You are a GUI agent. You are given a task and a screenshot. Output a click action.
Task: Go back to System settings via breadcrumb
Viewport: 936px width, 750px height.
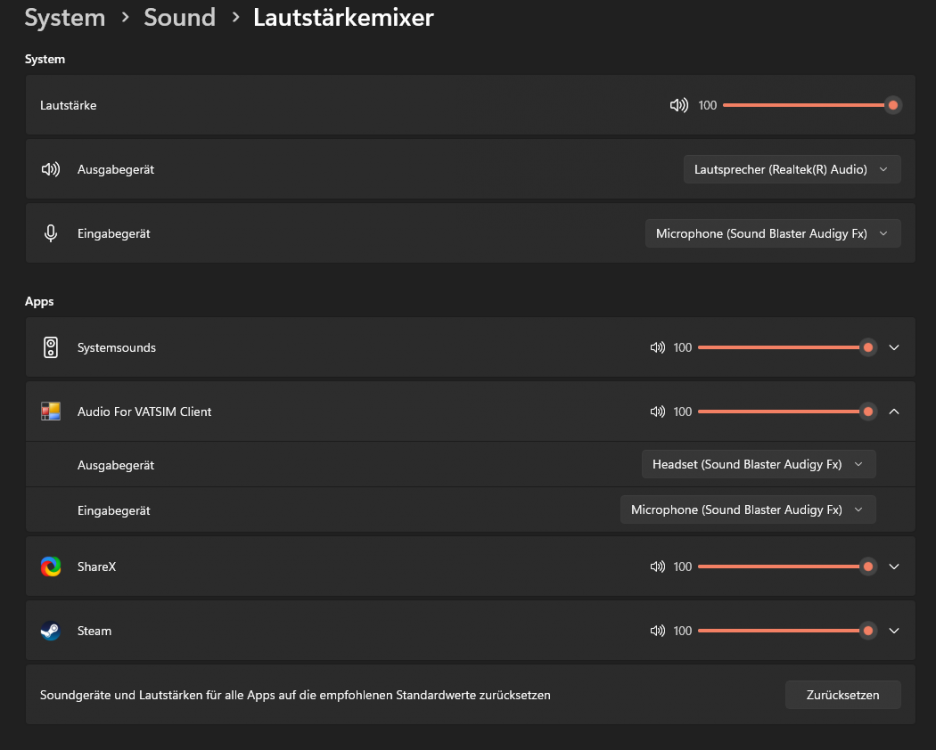pos(64,17)
